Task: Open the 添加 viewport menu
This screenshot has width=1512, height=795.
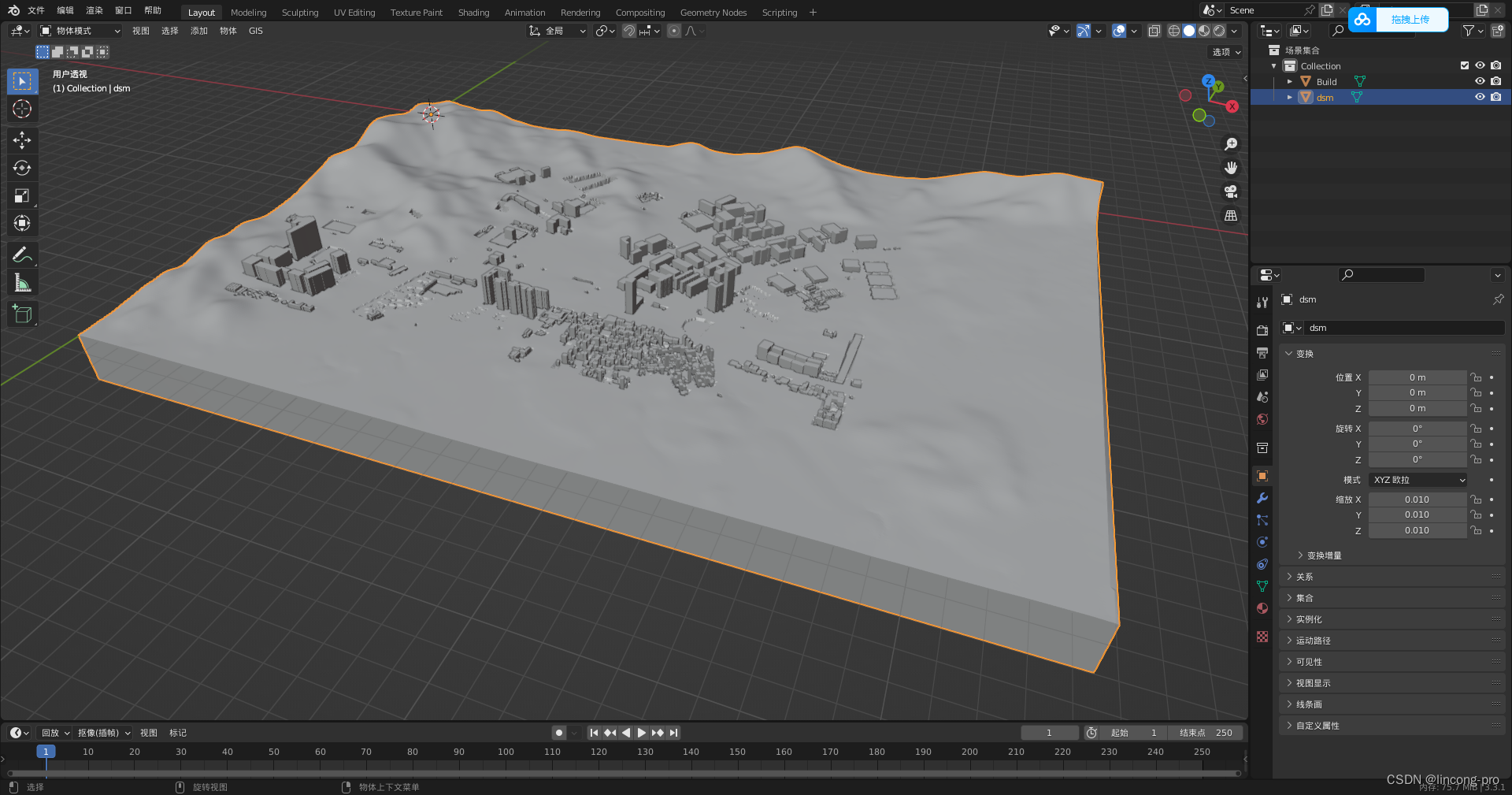Action: [199, 31]
